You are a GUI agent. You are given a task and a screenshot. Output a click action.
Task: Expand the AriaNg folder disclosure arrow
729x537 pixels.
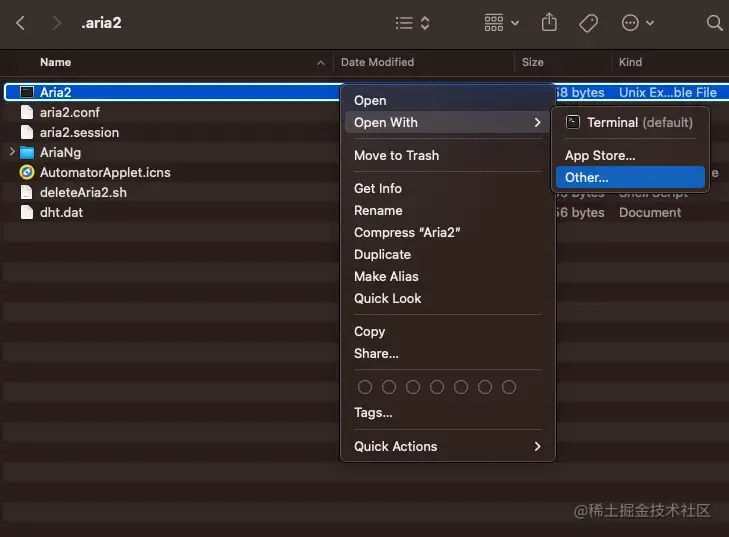point(12,152)
